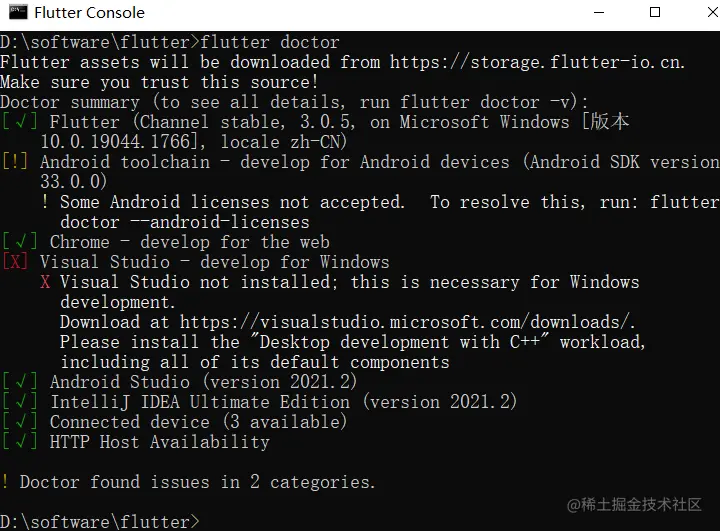Click the checkmark beside Connected device

pyautogui.click(x=19, y=422)
